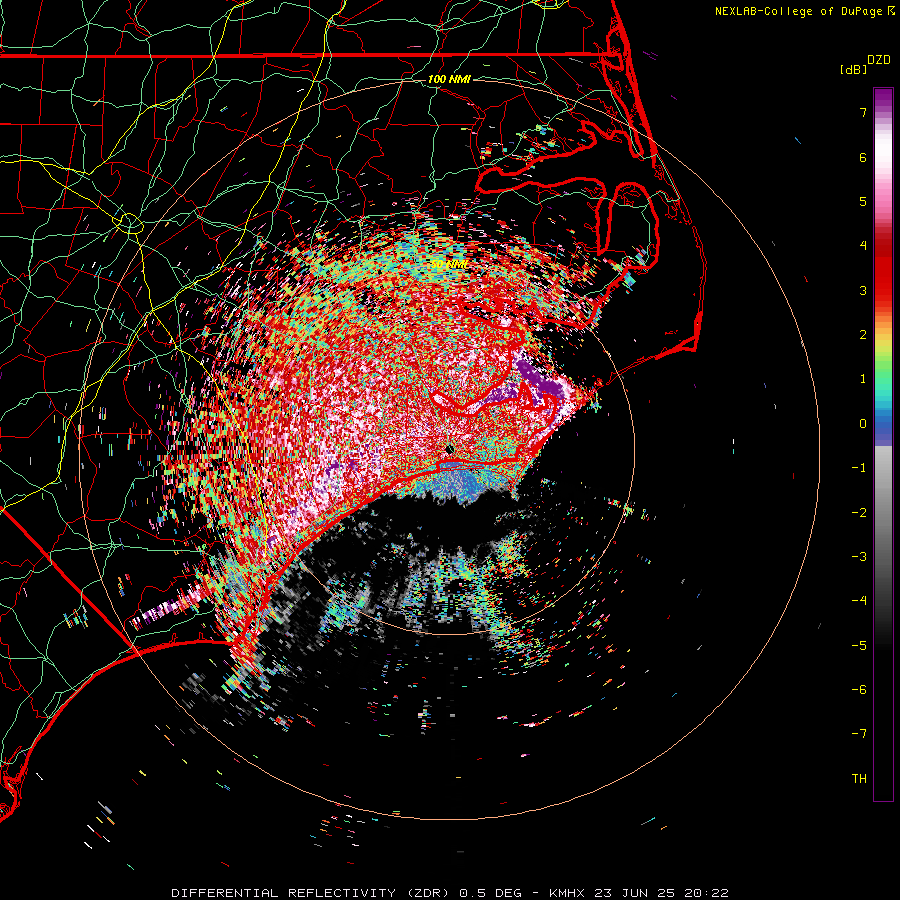This screenshot has height=900, width=900.
Task: Click the -2 dB scale value
Action: [859, 513]
